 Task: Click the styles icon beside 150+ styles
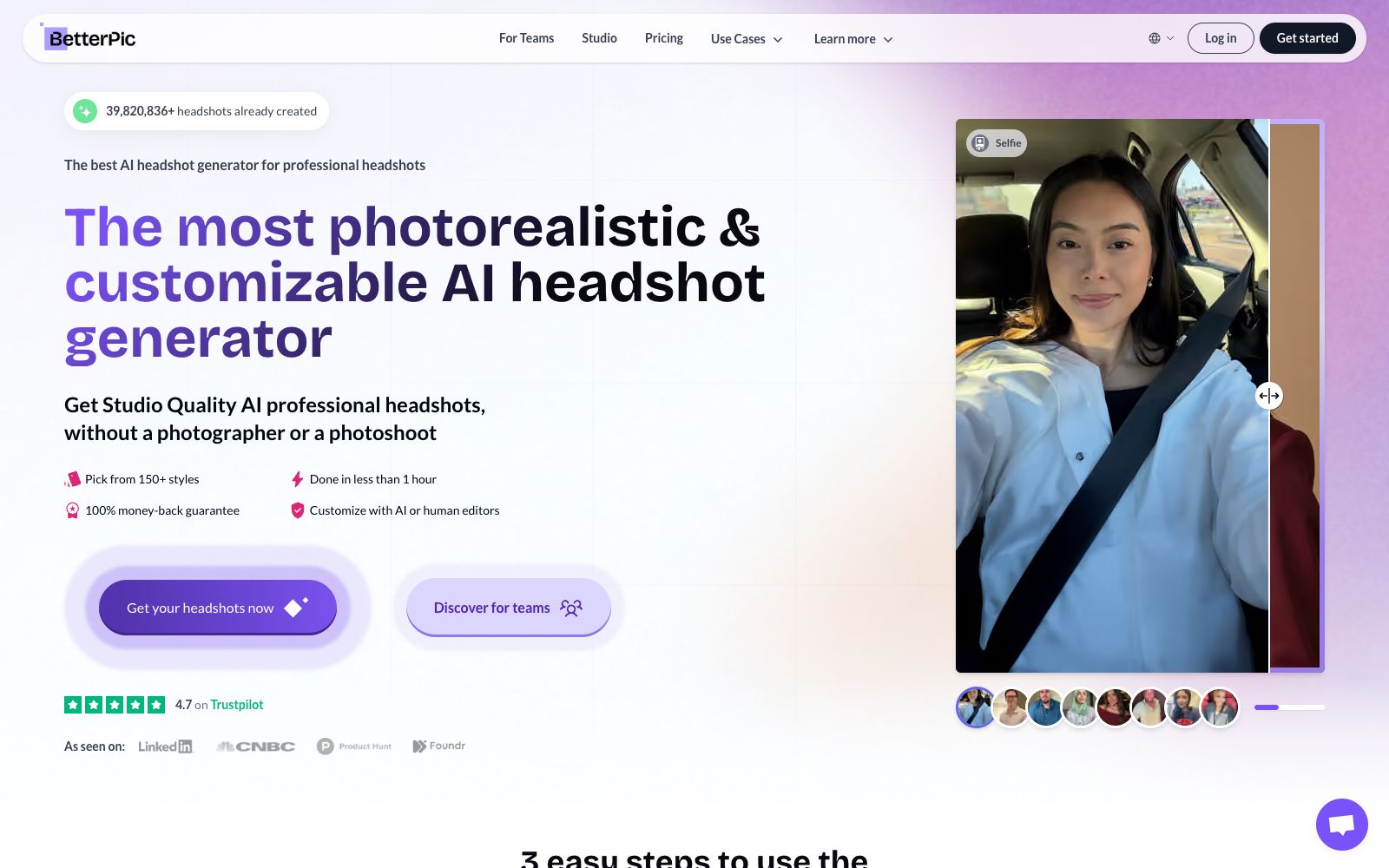(x=73, y=479)
